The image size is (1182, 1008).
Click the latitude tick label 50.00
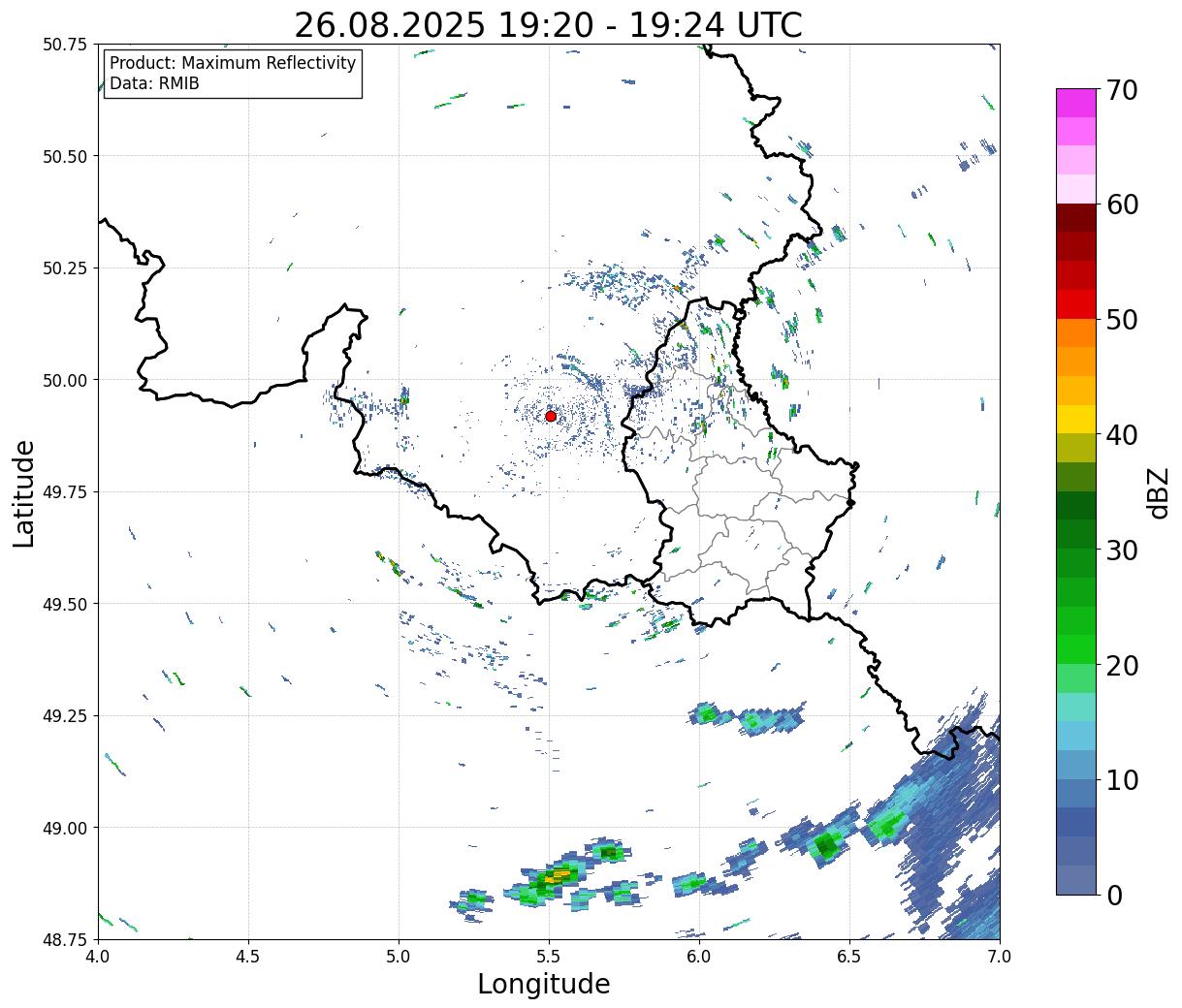coord(65,380)
